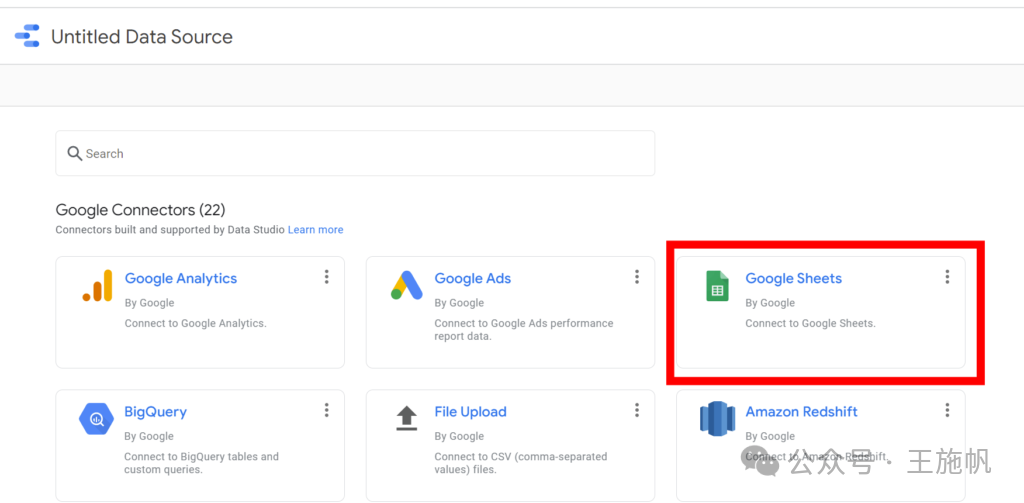Open the File Upload card's three-dot menu
This screenshot has height=503, width=1024.
(x=637, y=410)
